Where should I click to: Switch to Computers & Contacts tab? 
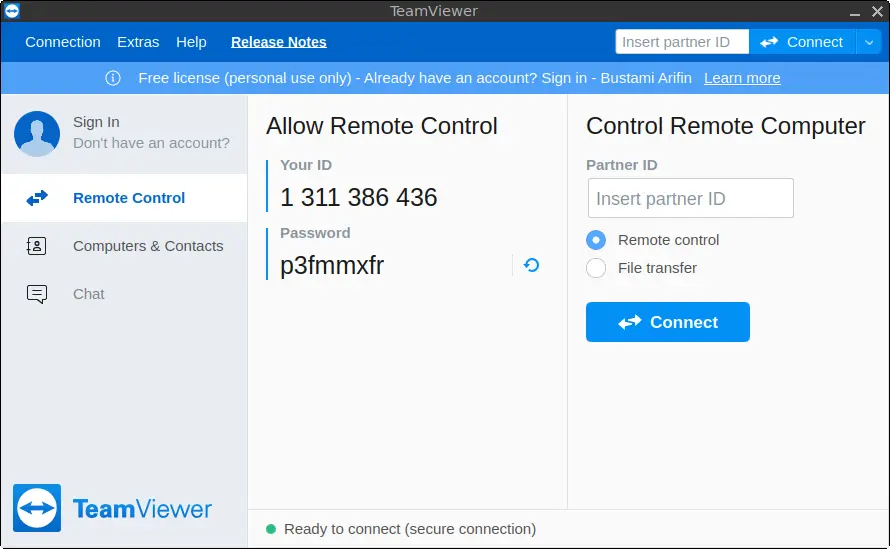click(124, 246)
